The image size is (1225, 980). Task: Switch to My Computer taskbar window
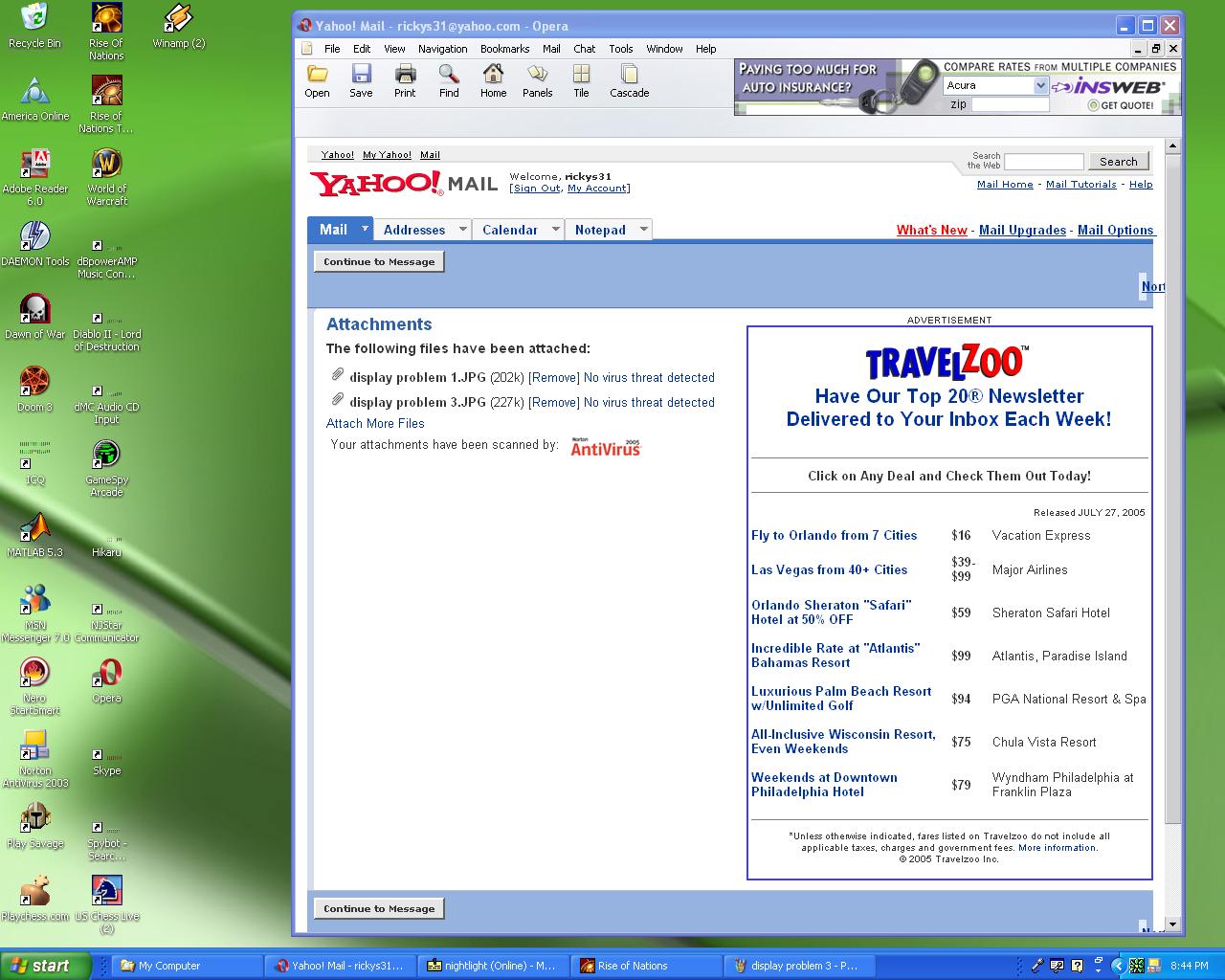(x=188, y=966)
